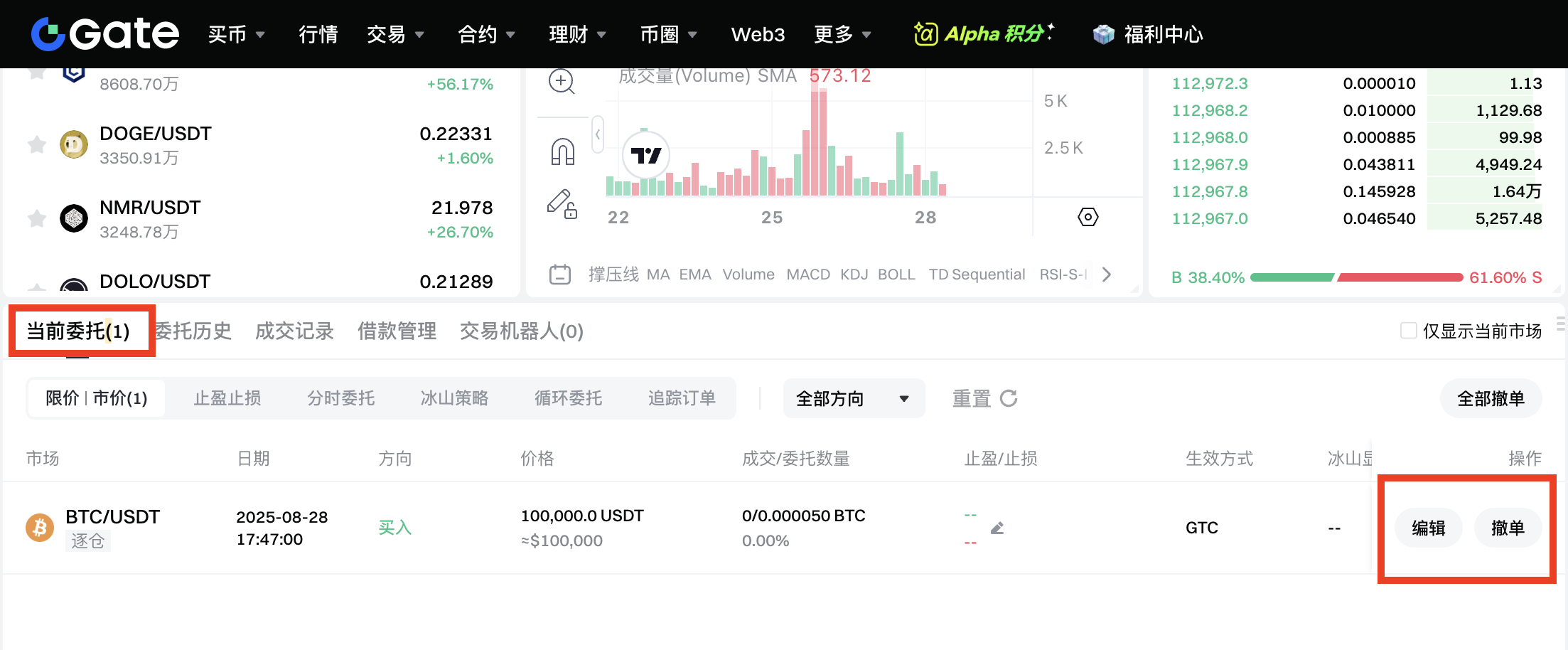
Task: Click the buy/sell ratio bar
Action: (x=1356, y=277)
